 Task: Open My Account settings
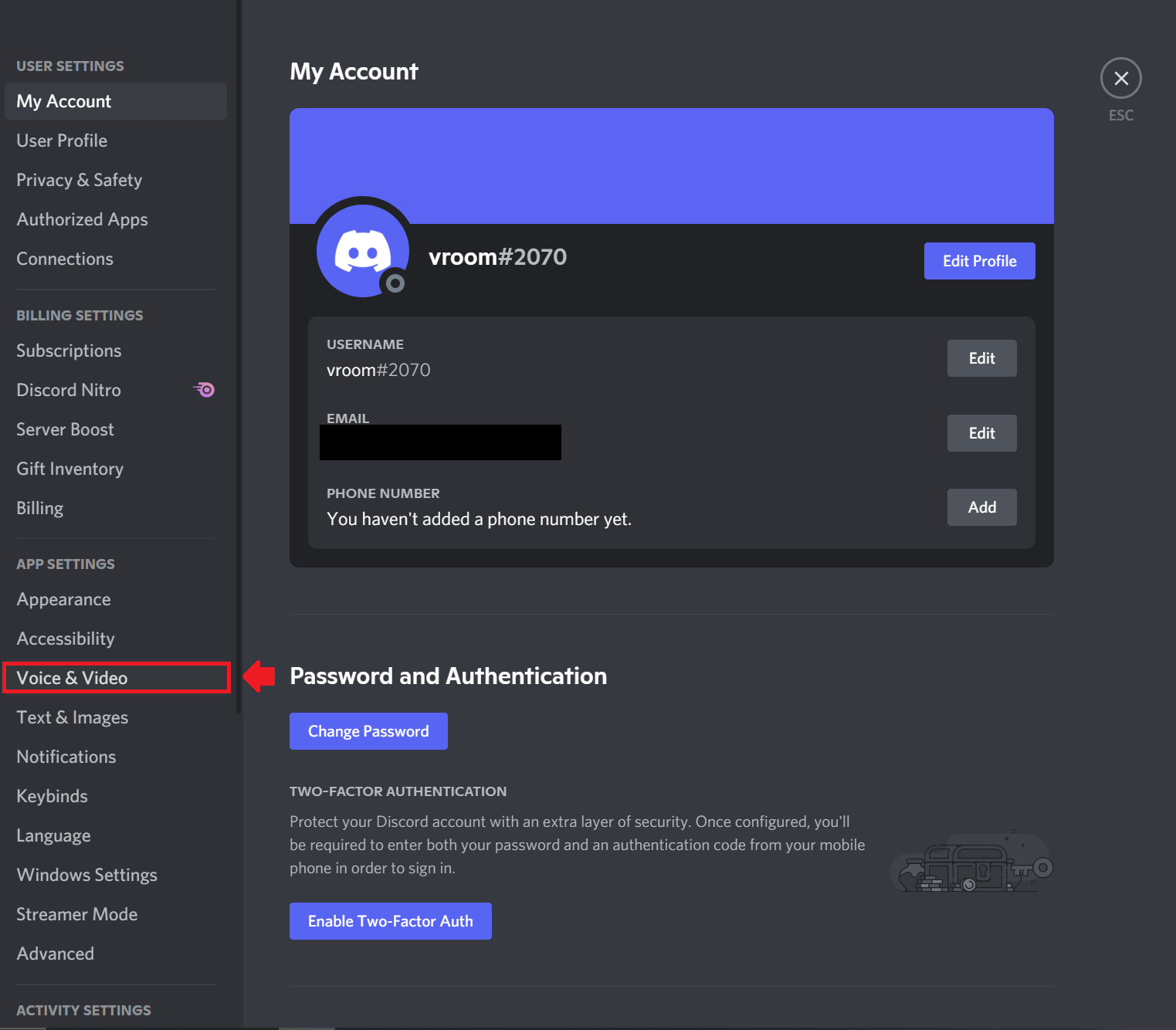point(116,101)
